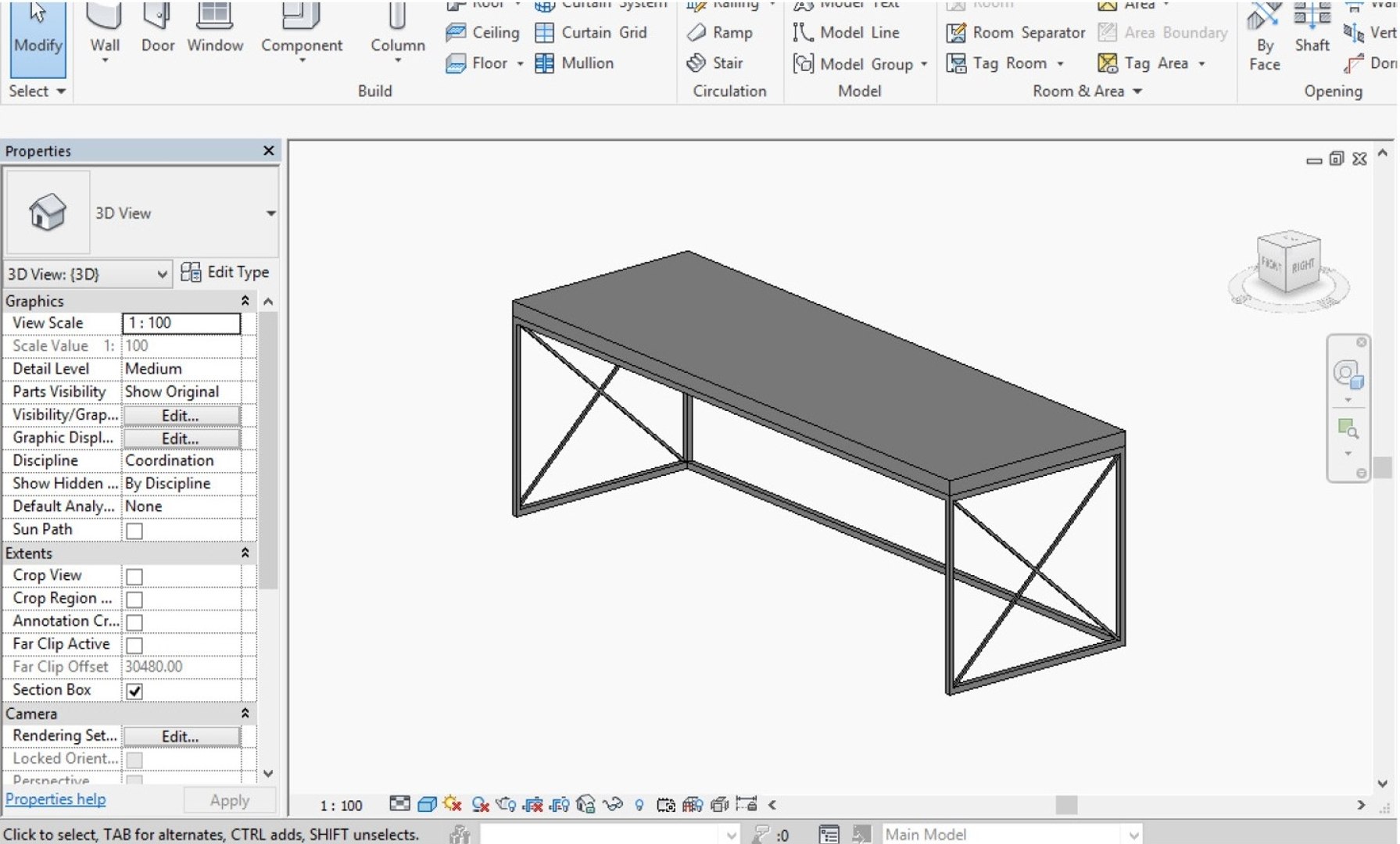Click the Tag Room tool

click(997, 63)
